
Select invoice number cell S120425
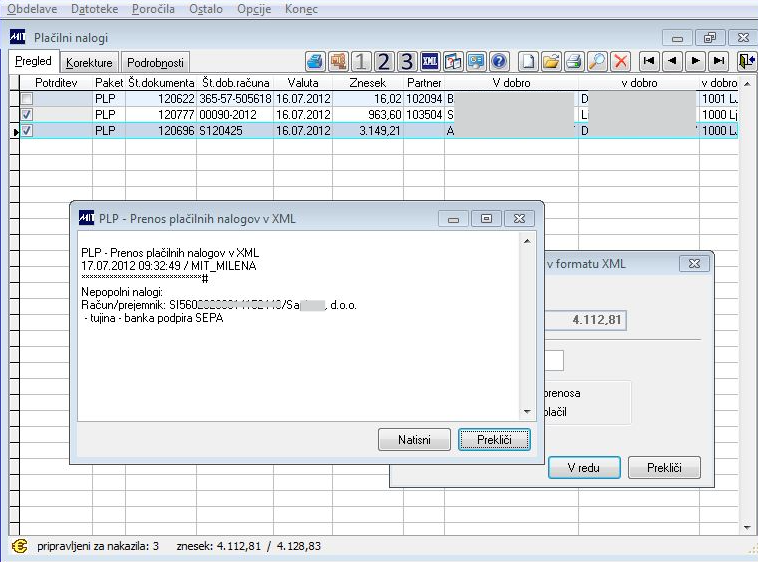235,131
